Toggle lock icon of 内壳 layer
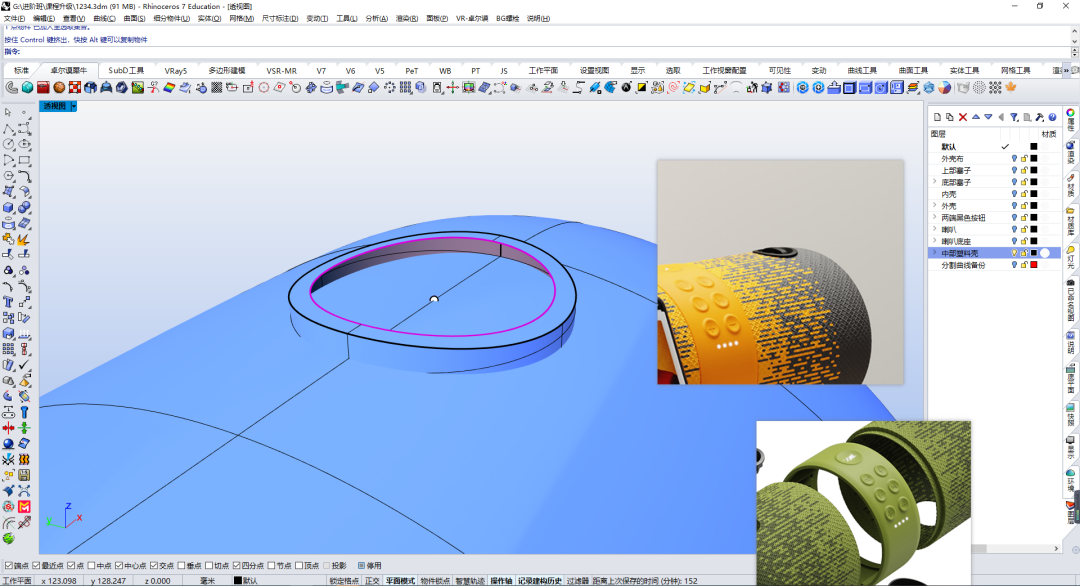The height and width of the screenshot is (586, 1080). click(1024, 194)
